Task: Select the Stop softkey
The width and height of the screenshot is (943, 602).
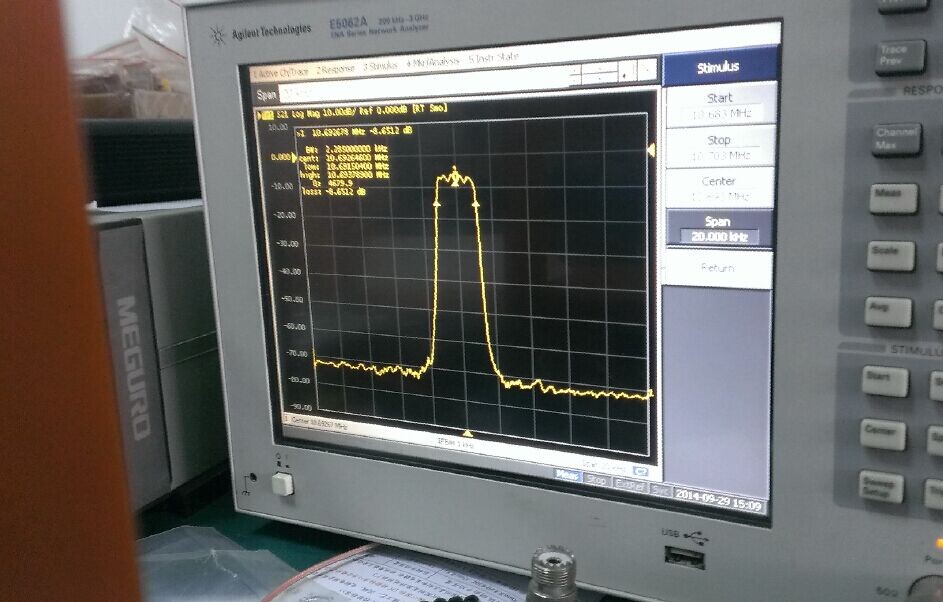Action: [720, 147]
